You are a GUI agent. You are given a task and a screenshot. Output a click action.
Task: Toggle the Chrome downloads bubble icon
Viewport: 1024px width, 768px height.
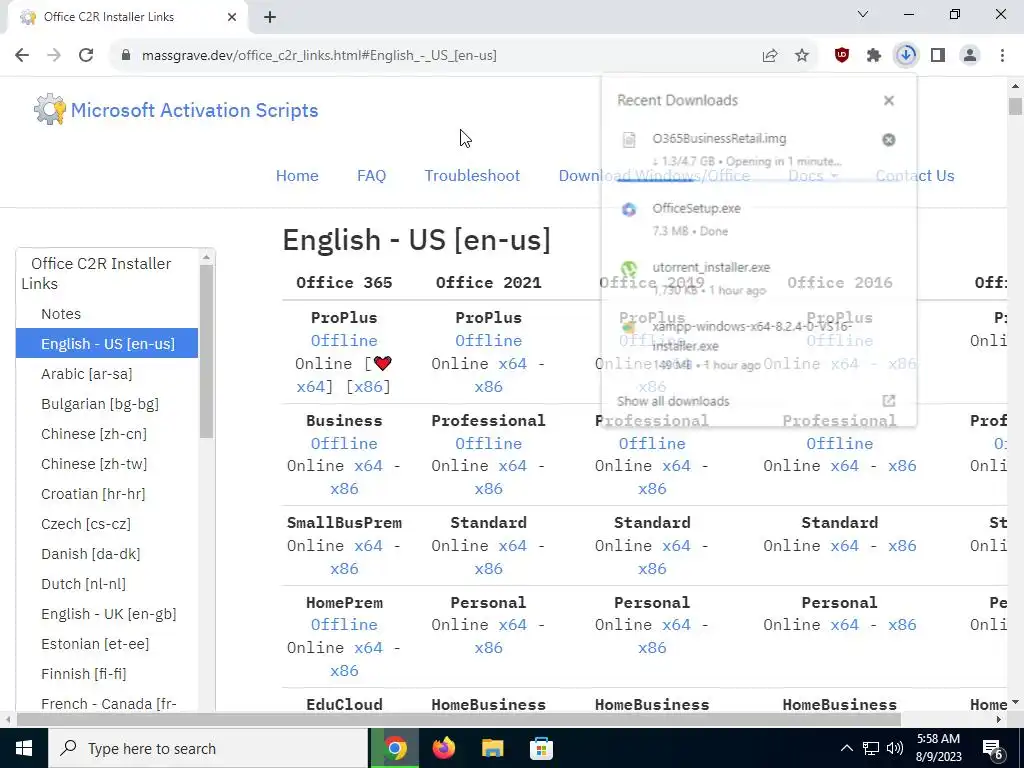click(906, 56)
